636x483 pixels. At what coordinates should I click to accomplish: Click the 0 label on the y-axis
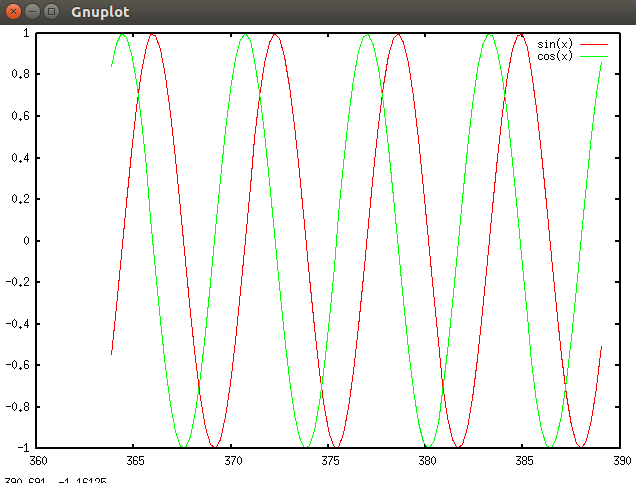(x=27, y=241)
